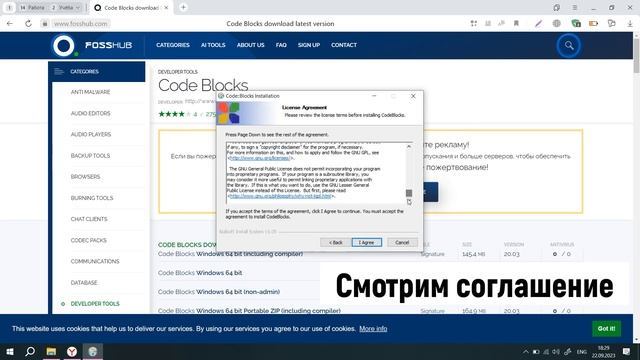Click the license scrollbar down arrow
Viewport: 640px width, 360px height.
[x=409, y=202]
